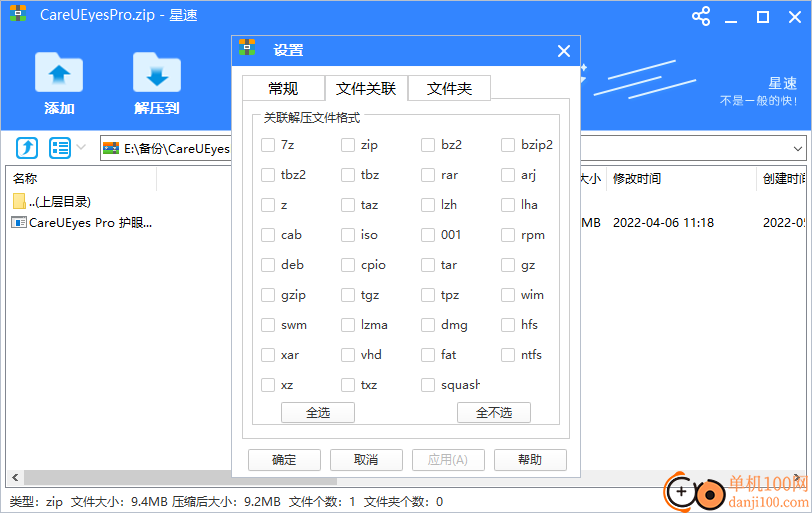This screenshot has height=513, width=812.
Task: Expand the address path dropdown
Action: pyautogui.click(x=798, y=149)
